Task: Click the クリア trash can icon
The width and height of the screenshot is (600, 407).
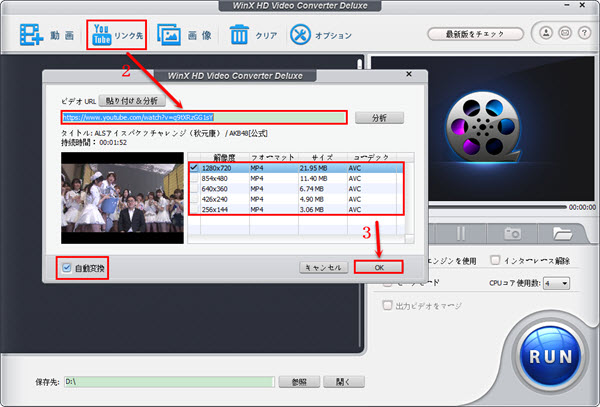Action: click(239, 35)
